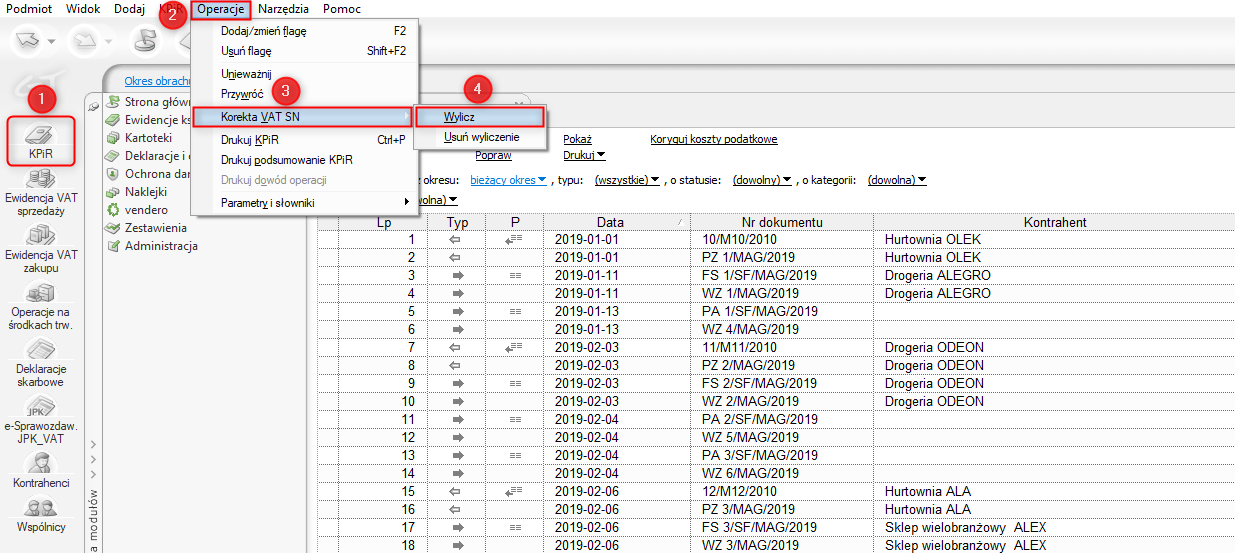Select Hurtownia ALA in row 16

tap(1057, 510)
